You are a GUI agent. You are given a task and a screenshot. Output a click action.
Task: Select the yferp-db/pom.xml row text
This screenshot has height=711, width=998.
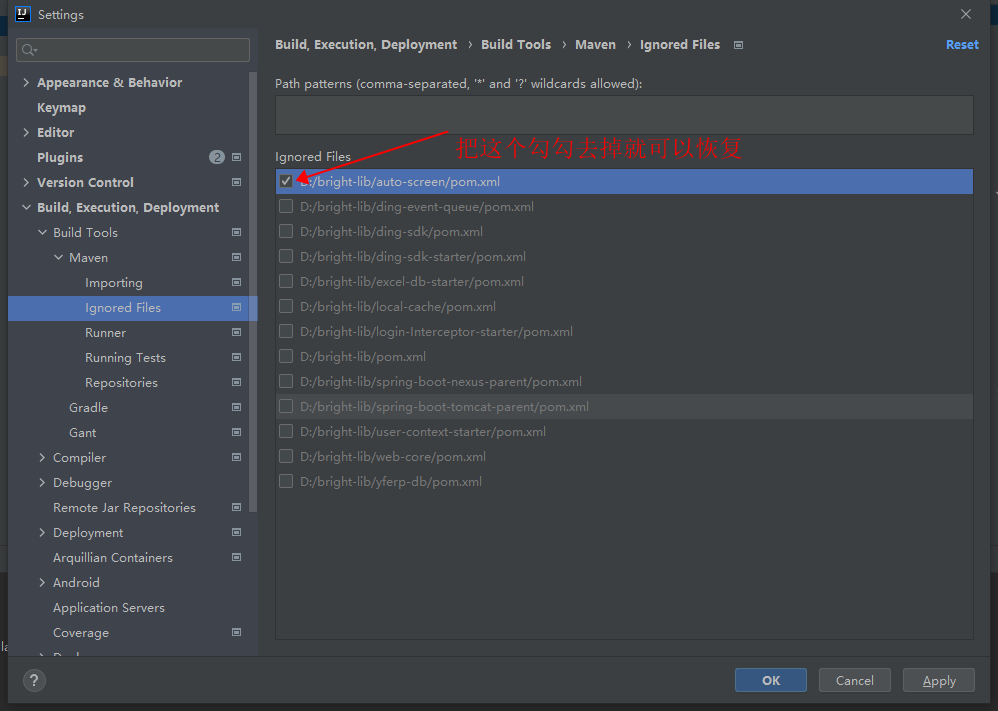[391, 482]
